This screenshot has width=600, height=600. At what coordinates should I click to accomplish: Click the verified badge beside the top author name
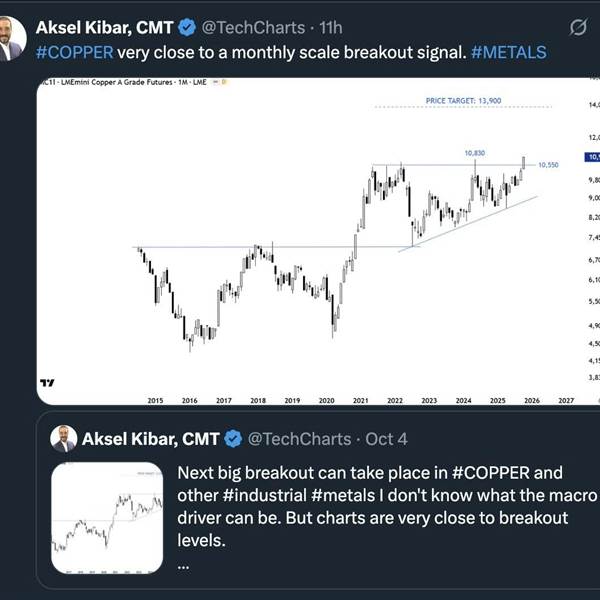186,27
